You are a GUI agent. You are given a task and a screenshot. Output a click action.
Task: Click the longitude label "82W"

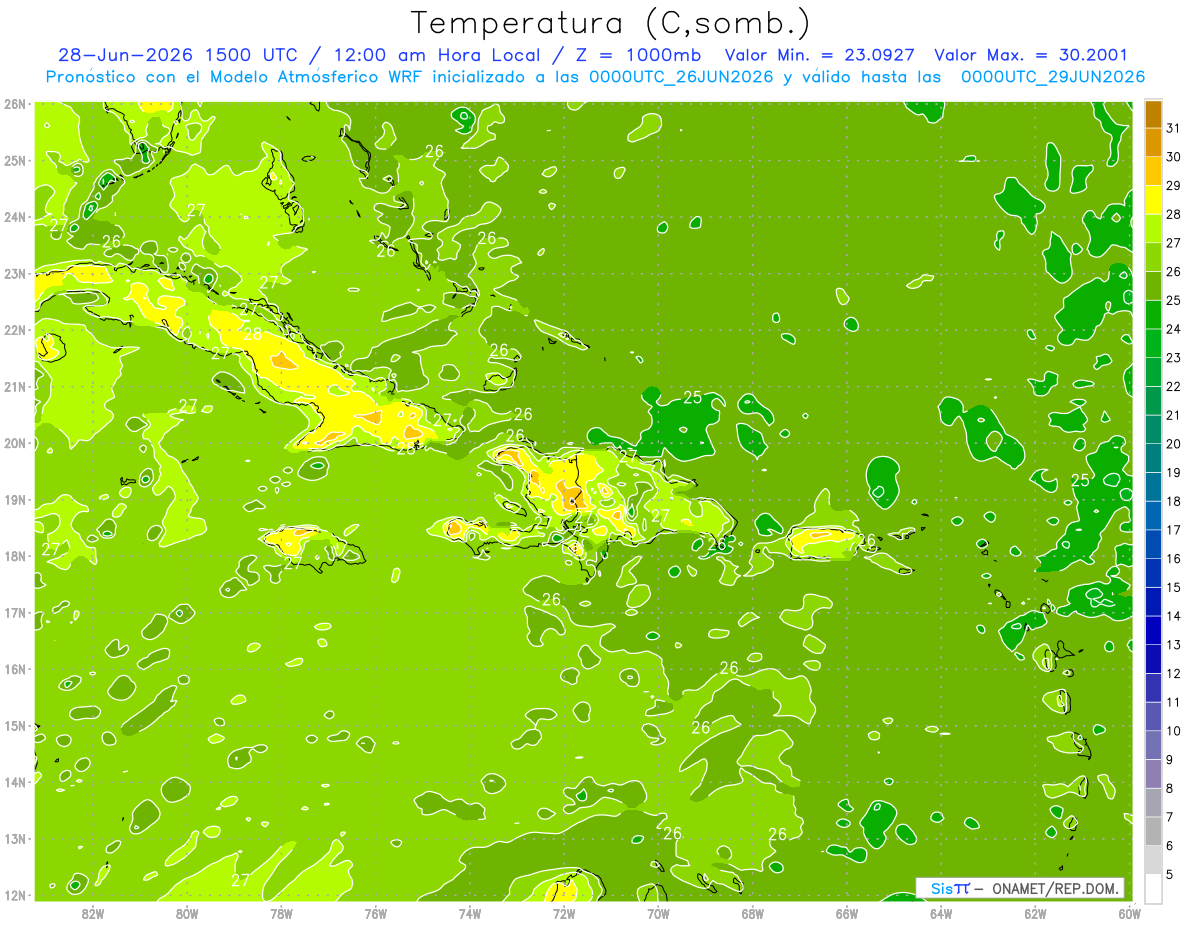tap(93, 913)
